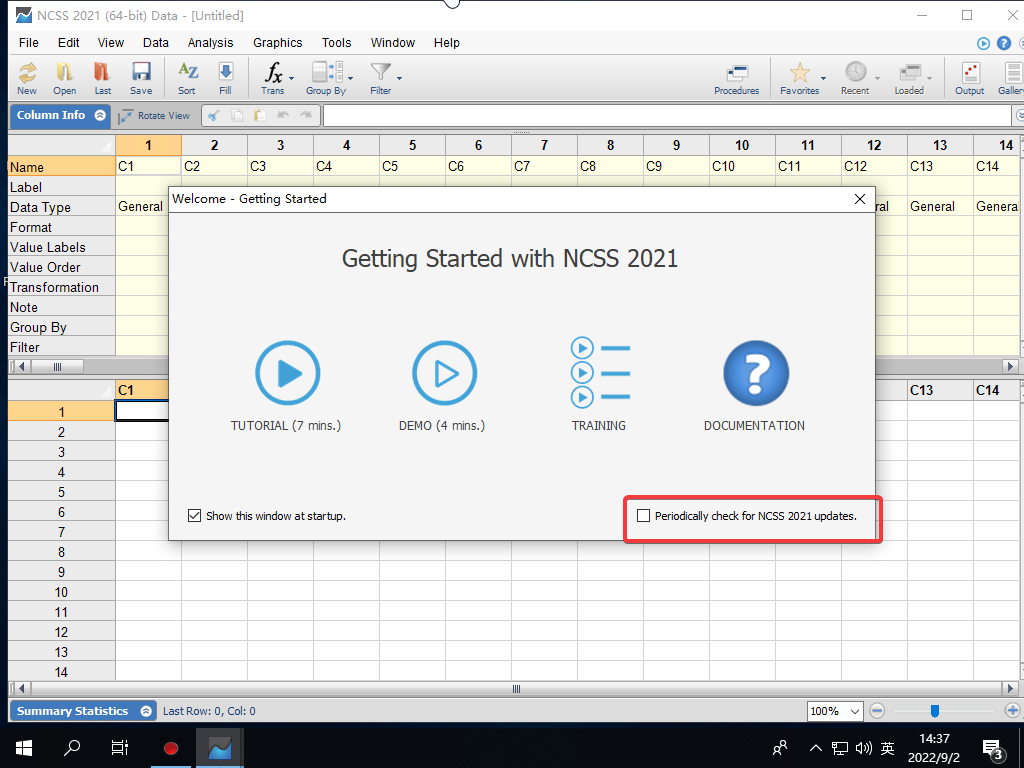Click the Filter funnel icon
Viewport: 1024px width, 768px height.
(x=381, y=78)
